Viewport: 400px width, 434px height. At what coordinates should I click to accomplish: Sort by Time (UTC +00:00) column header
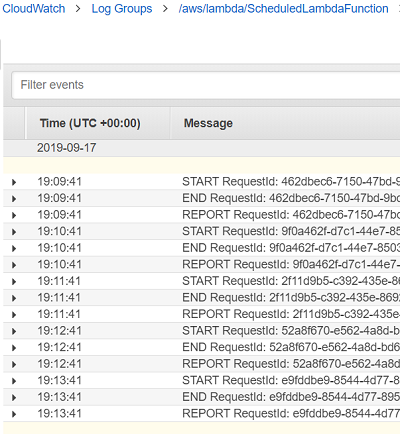pos(90,123)
